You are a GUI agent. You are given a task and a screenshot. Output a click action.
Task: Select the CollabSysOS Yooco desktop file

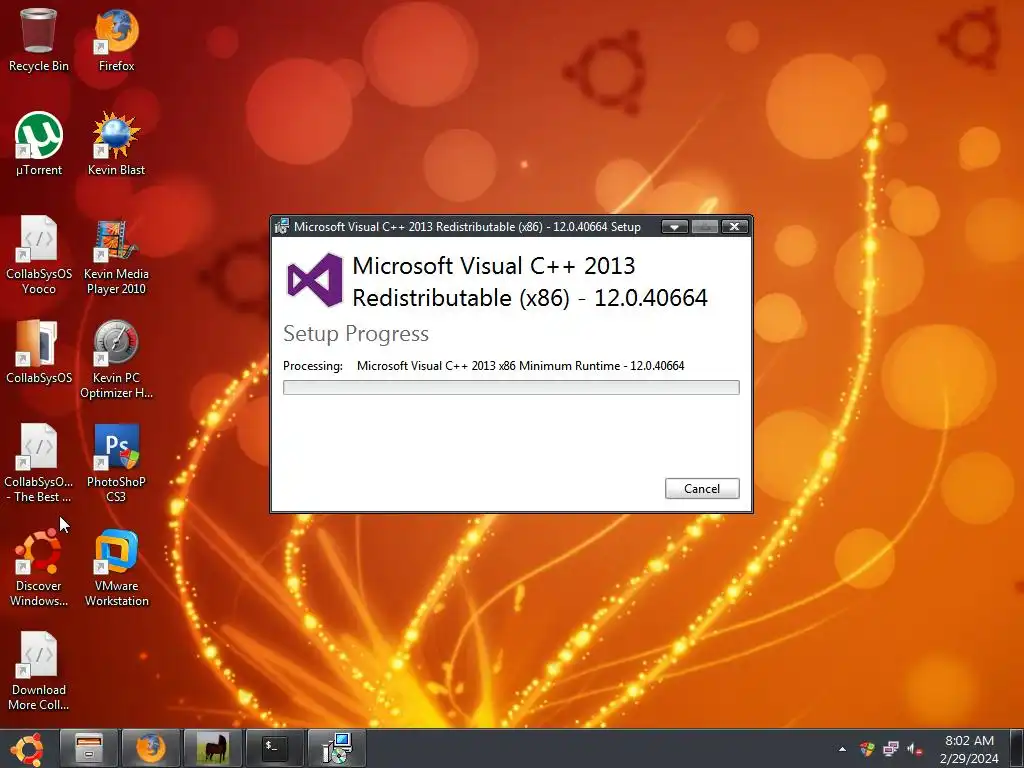coord(39,255)
